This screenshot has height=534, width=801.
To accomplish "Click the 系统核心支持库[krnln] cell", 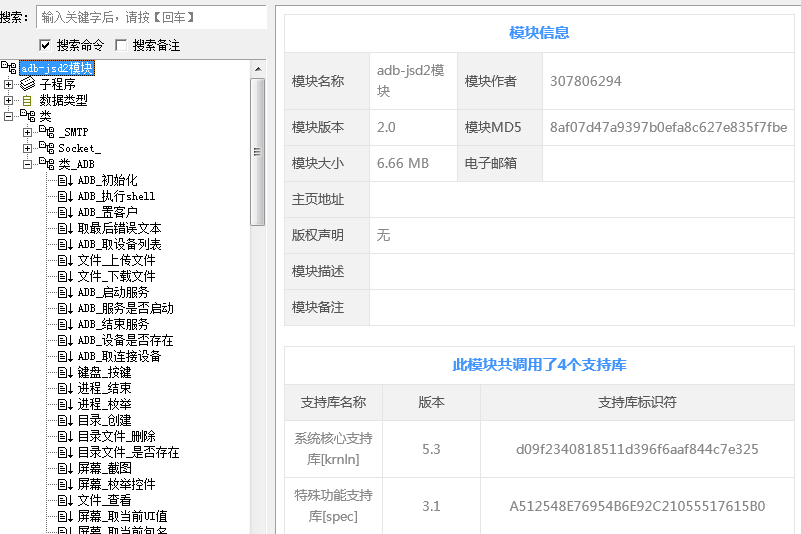I will click(334, 449).
